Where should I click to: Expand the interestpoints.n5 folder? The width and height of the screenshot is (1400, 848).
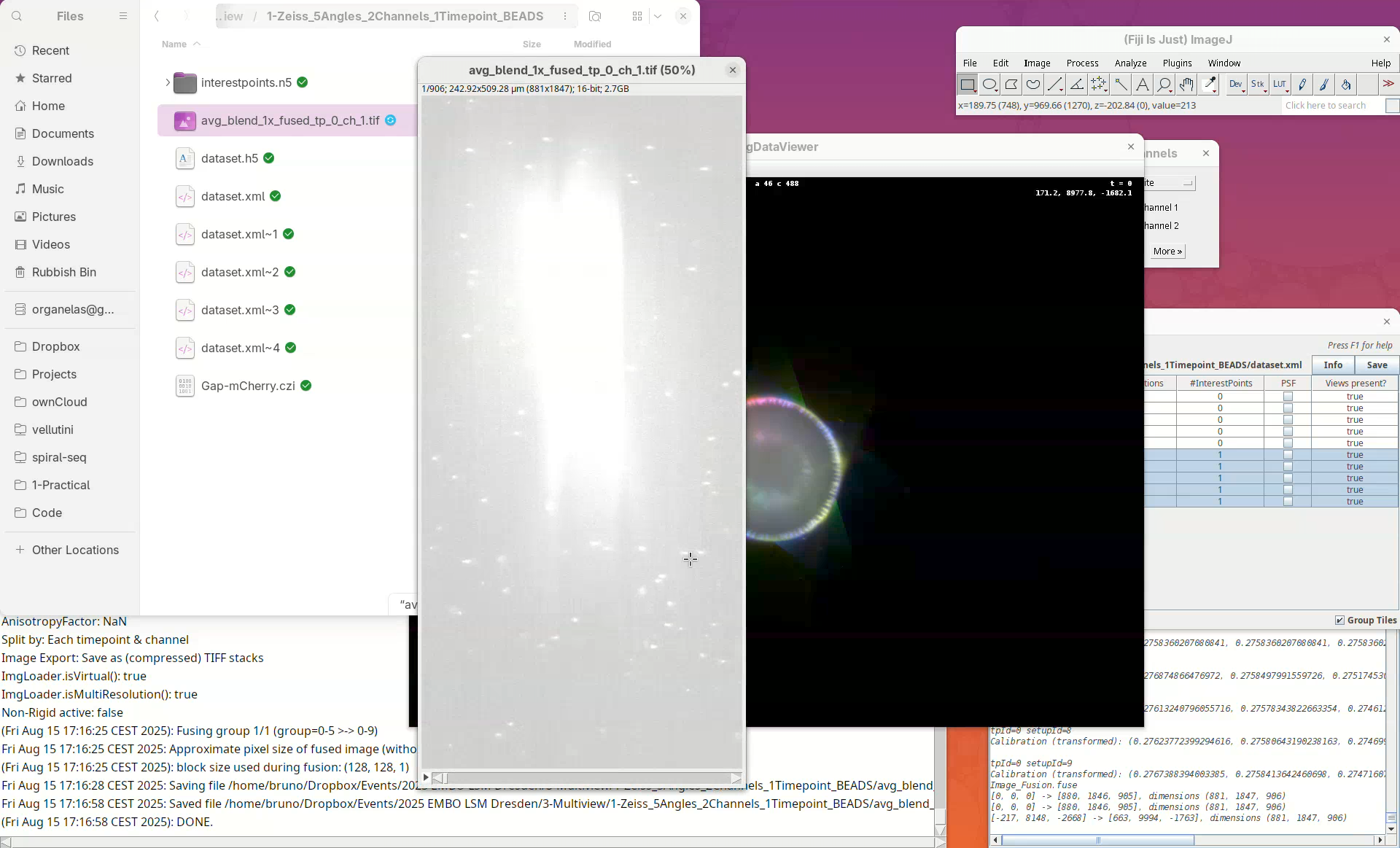tap(167, 82)
